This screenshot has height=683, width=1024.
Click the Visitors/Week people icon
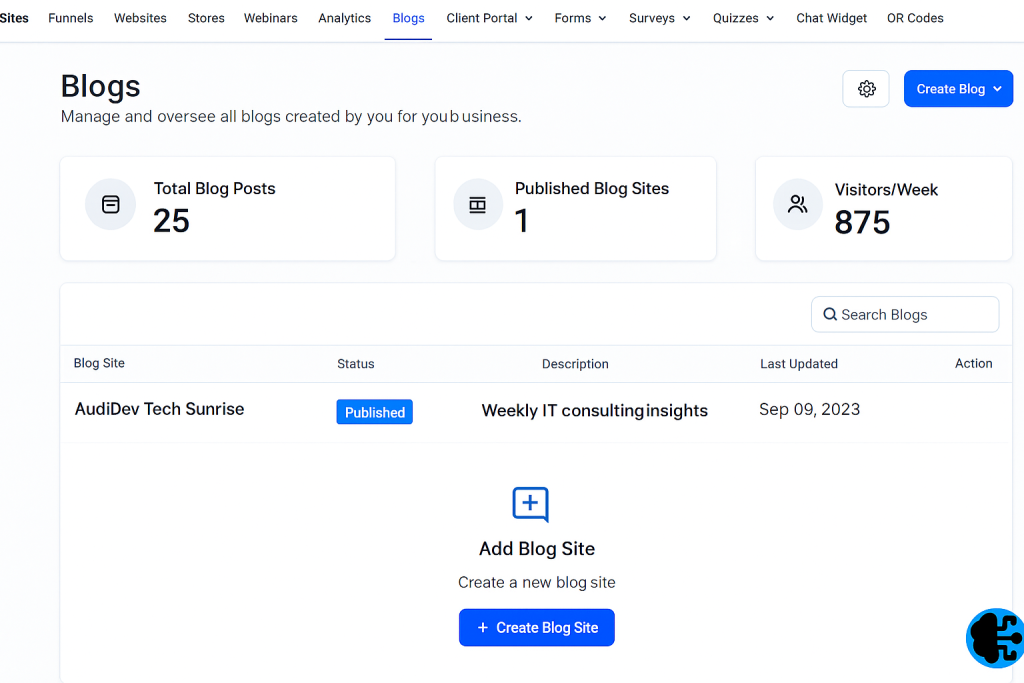tap(797, 203)
